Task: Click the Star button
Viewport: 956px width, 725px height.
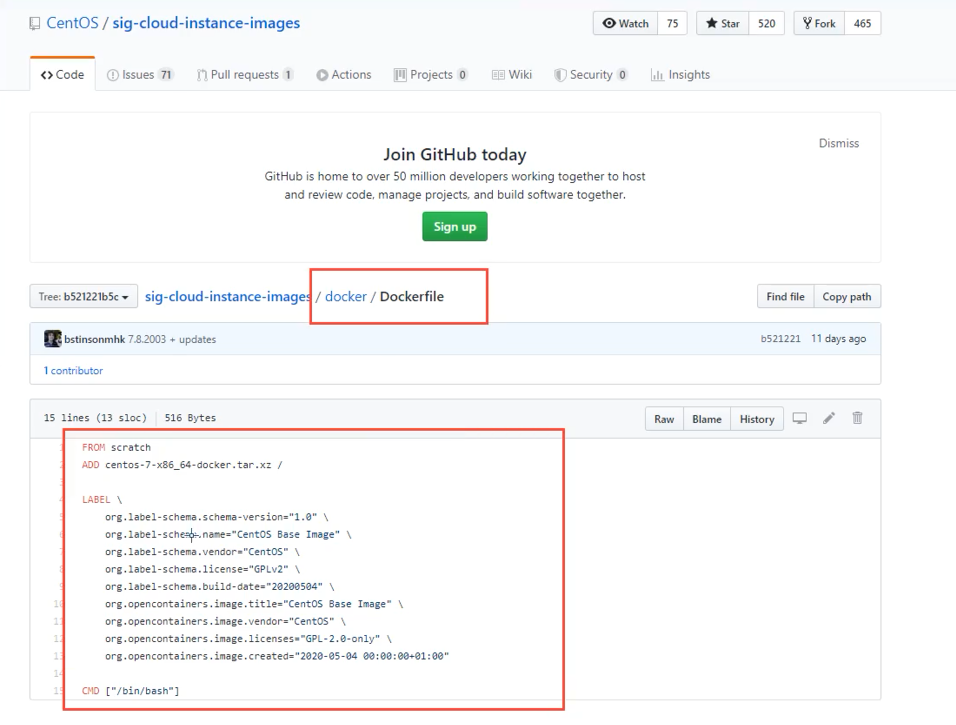Action: [722, 23]
